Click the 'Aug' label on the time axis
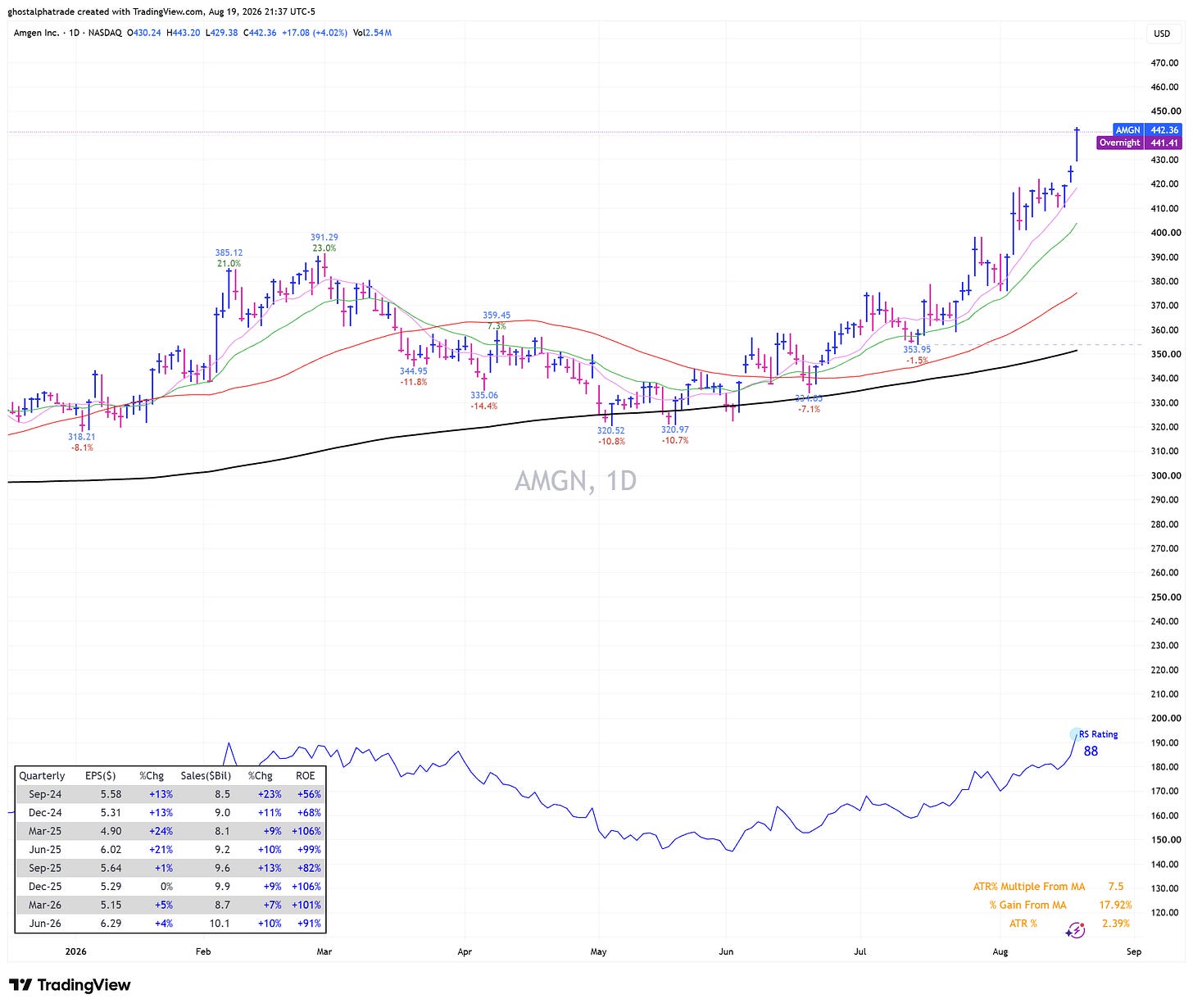This screenshot has width=1193, height=1008. [1000, 951]
